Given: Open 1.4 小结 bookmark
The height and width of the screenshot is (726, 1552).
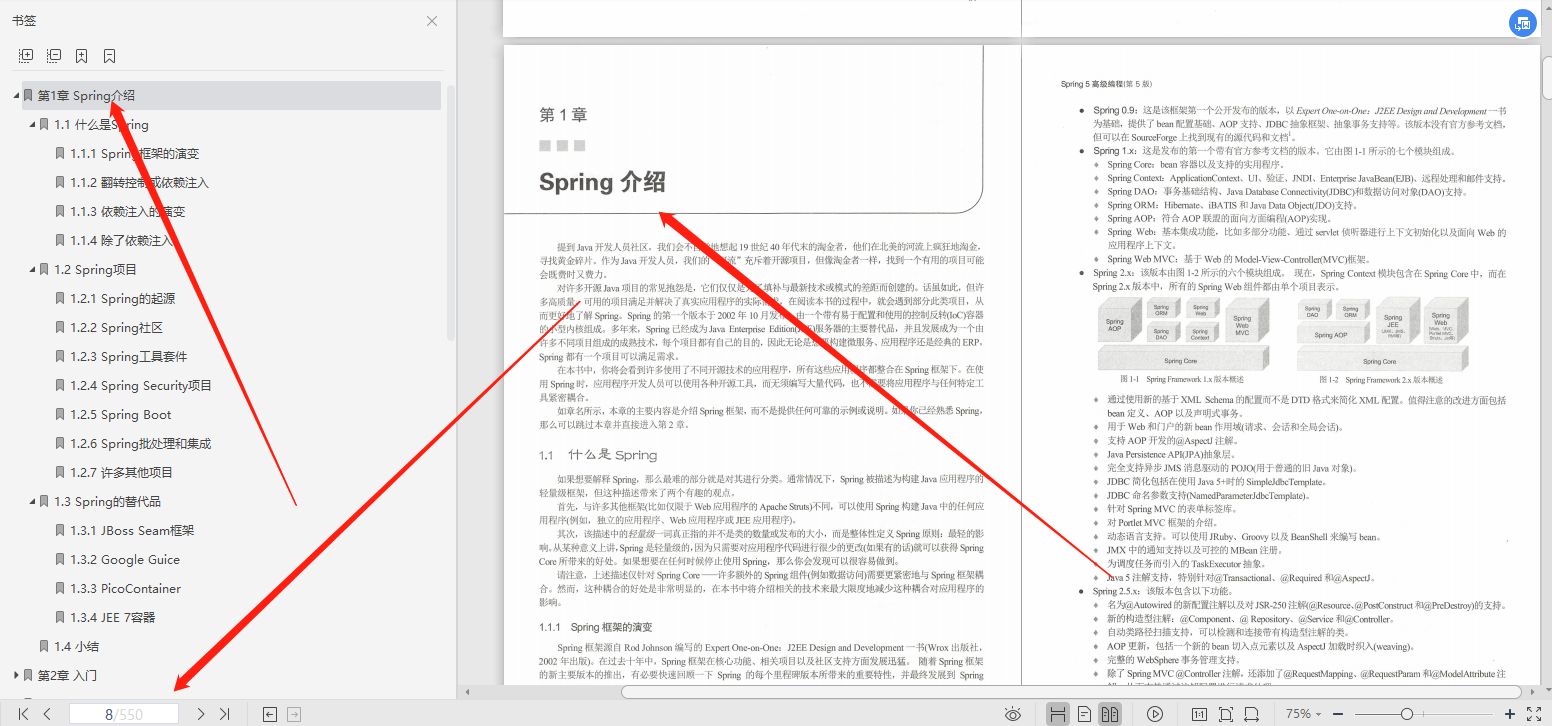Looking at the screenshot, I should (x=76, y=647).
